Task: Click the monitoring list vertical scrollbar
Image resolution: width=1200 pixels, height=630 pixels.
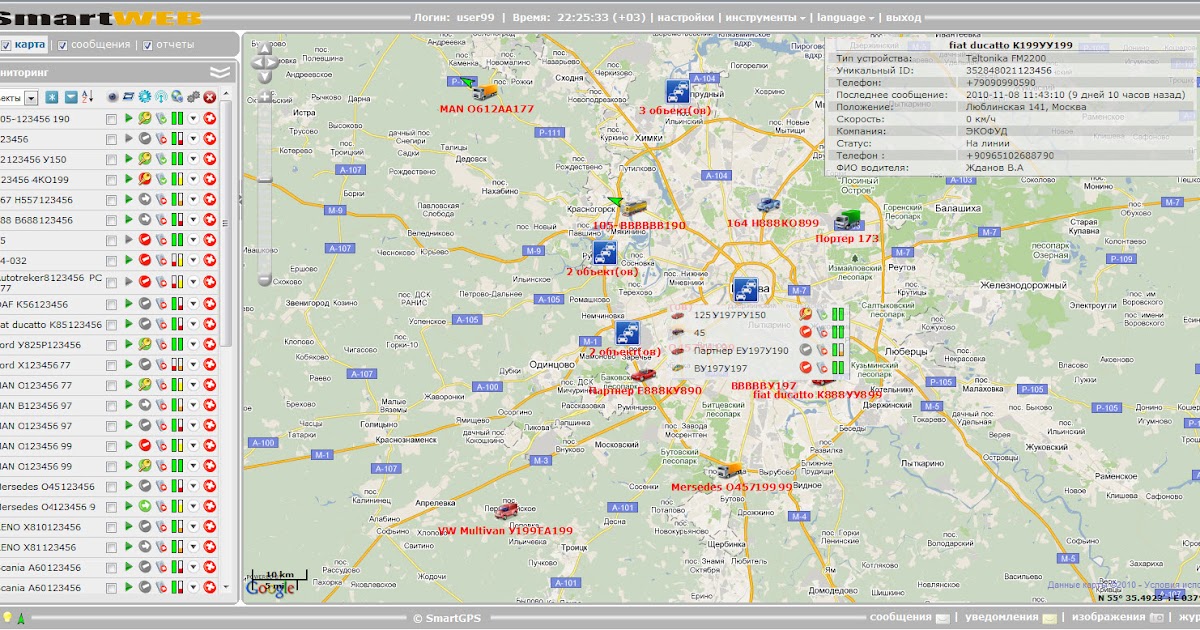Action: tap(225, 221)
